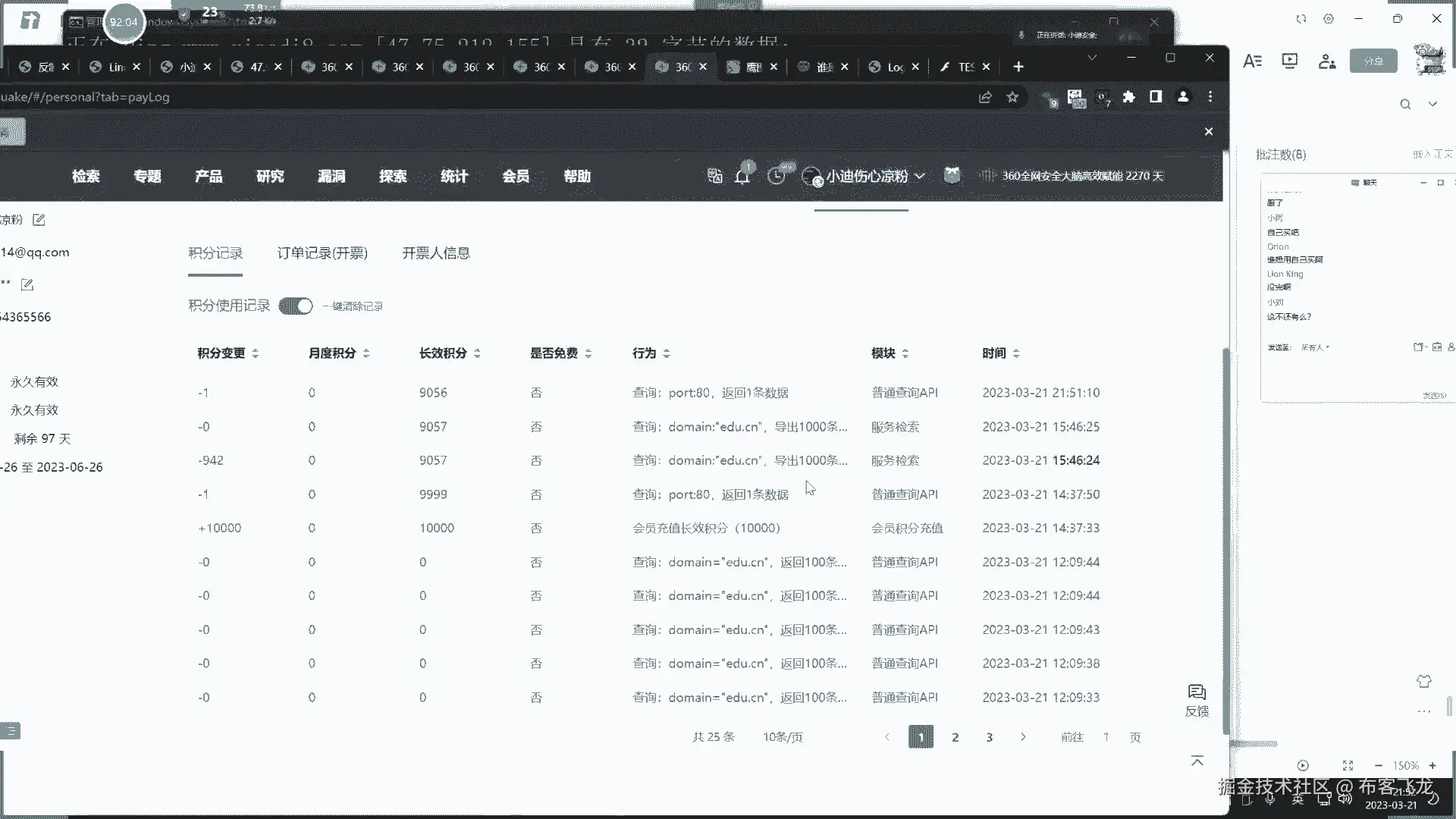Viewport: 1456px width, 819px height.
Task: Sort by 积分变更 column arrows
Action: pyautogui.click(x=256, y=353)
